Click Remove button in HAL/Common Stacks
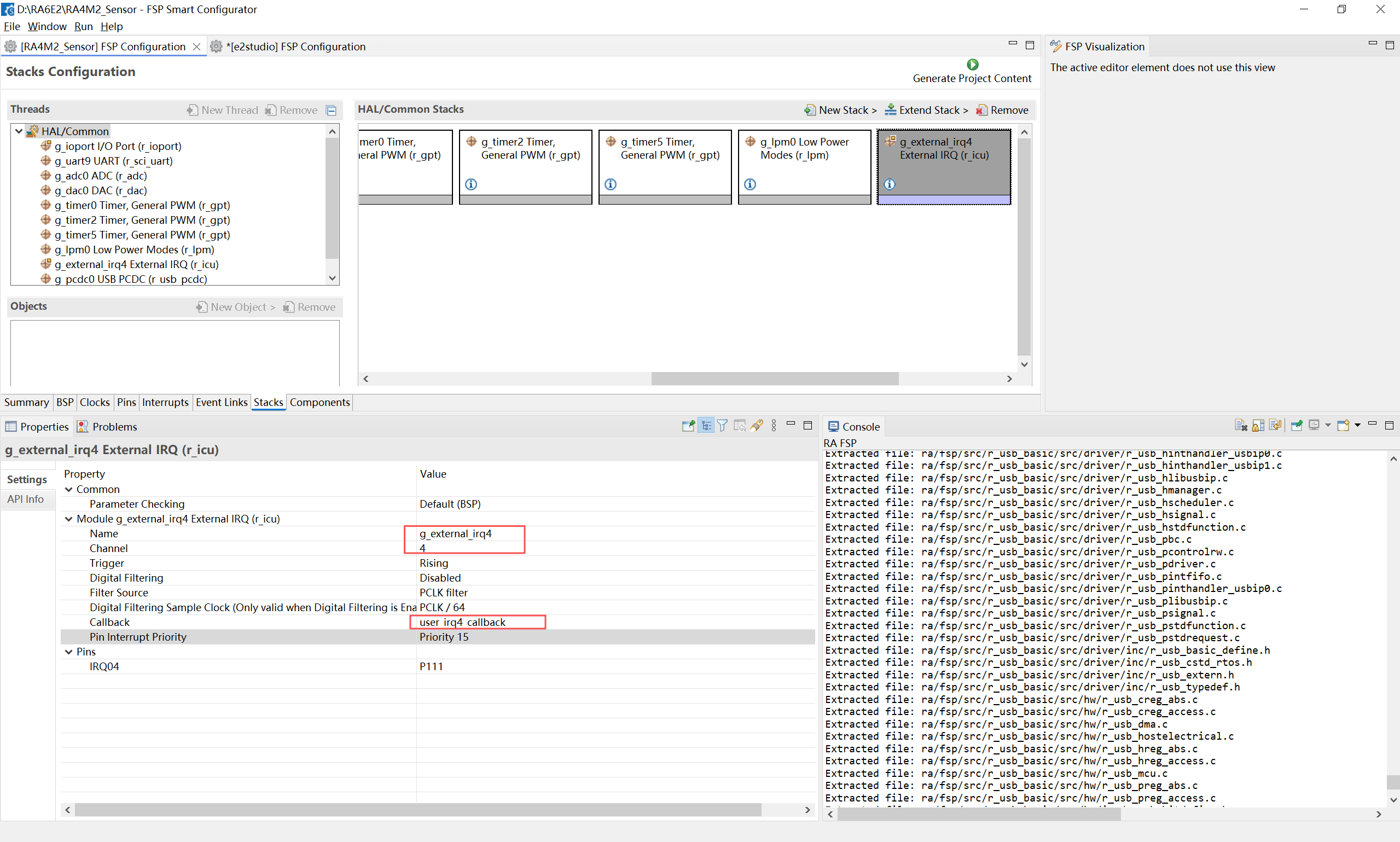1400x842 pixels. [1002, 110]
